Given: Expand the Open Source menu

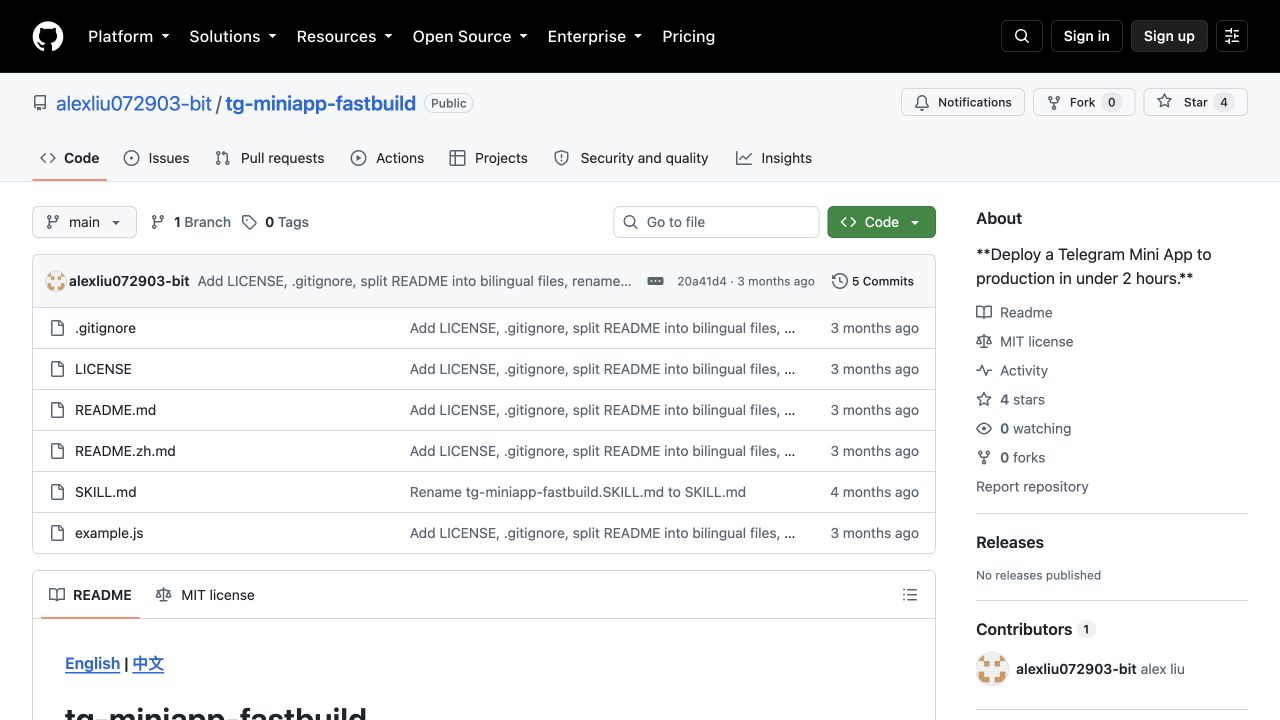Looking at the screenshot, I should 469,36.
